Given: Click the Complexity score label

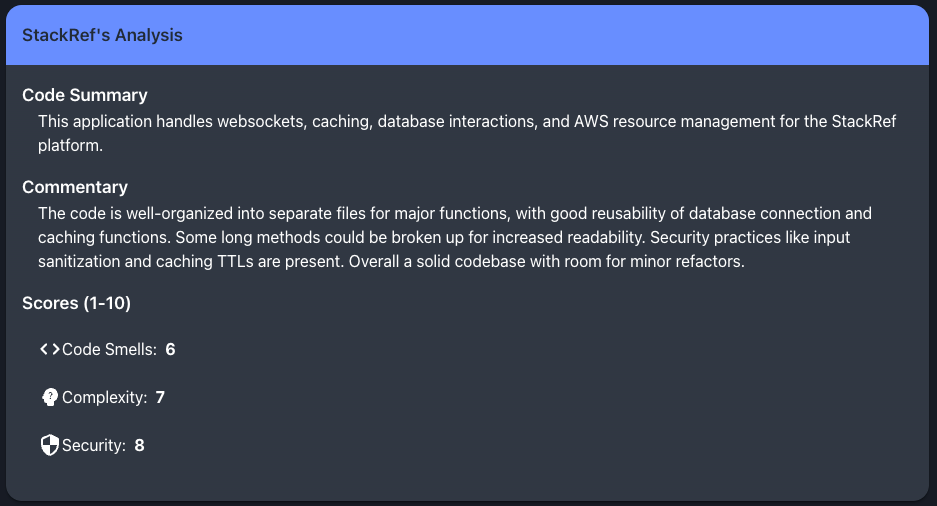Looking at the screenshot, I should coord(105,397).
